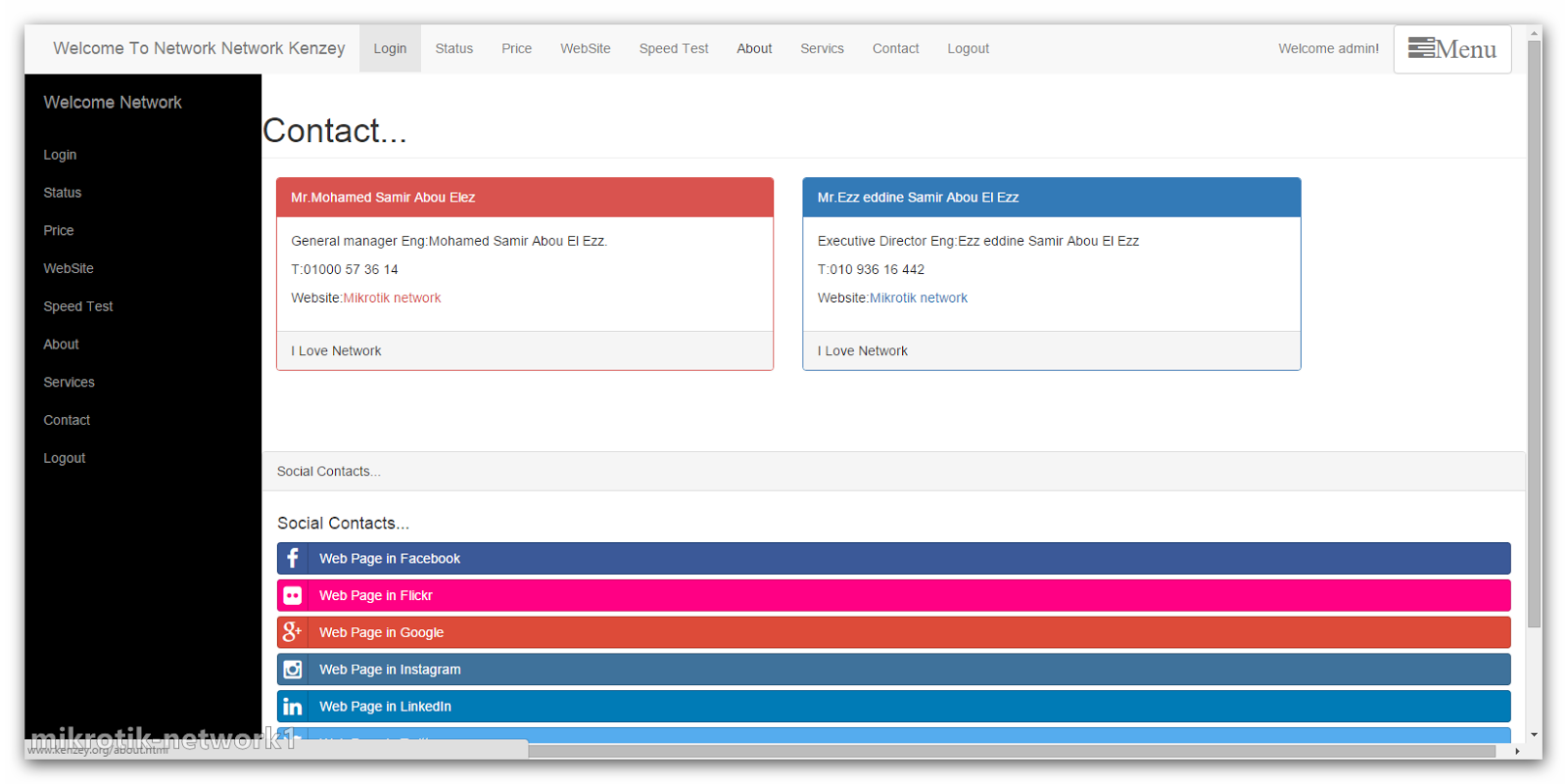Image resolution: width=1567 pixels, height=784 pixels.
Task: Click the Welcome Network sidebar heading
Action: click(x=113, y=103)
